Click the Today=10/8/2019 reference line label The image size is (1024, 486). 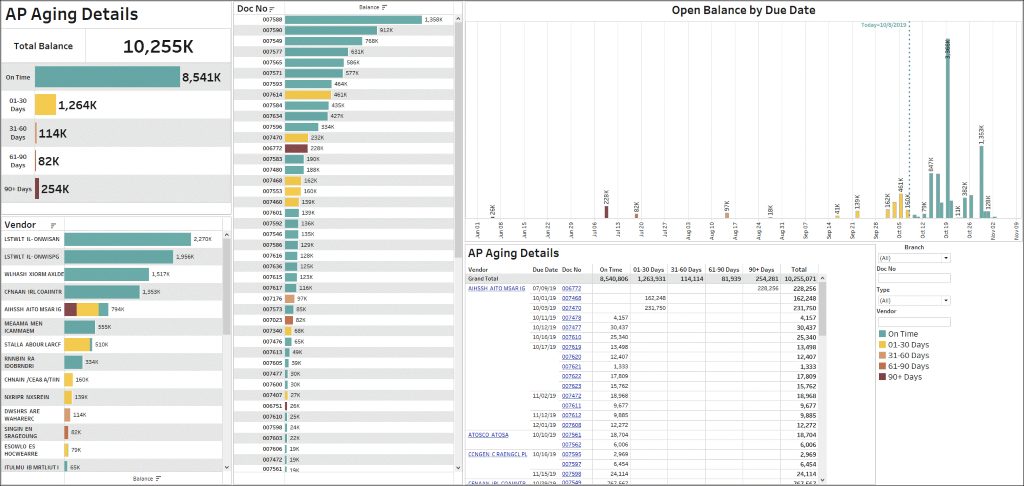(x=884, y=25)
